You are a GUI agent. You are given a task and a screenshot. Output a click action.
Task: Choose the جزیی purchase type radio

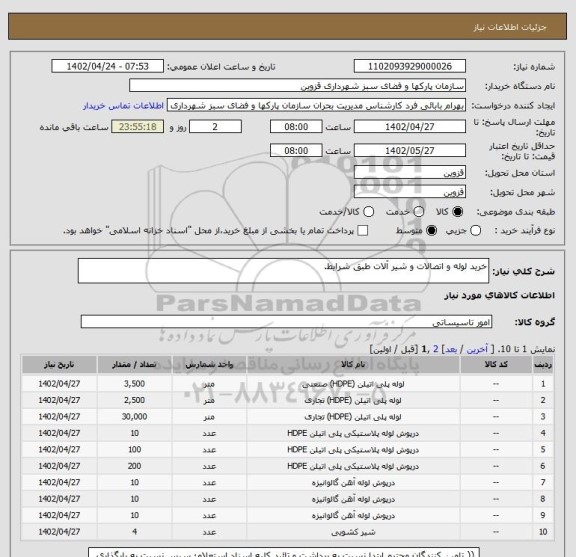tap(475, 231)
